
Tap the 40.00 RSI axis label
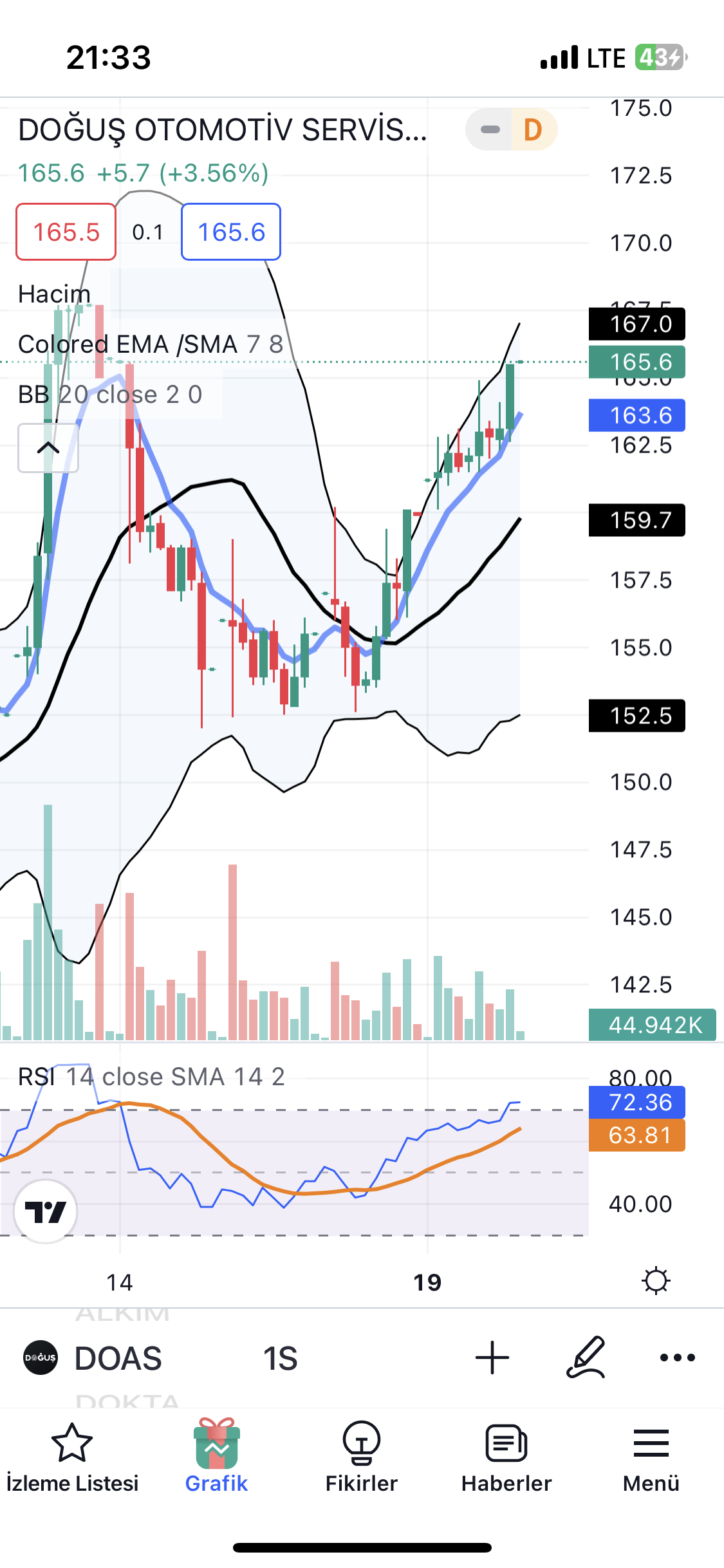(641, 1204)
